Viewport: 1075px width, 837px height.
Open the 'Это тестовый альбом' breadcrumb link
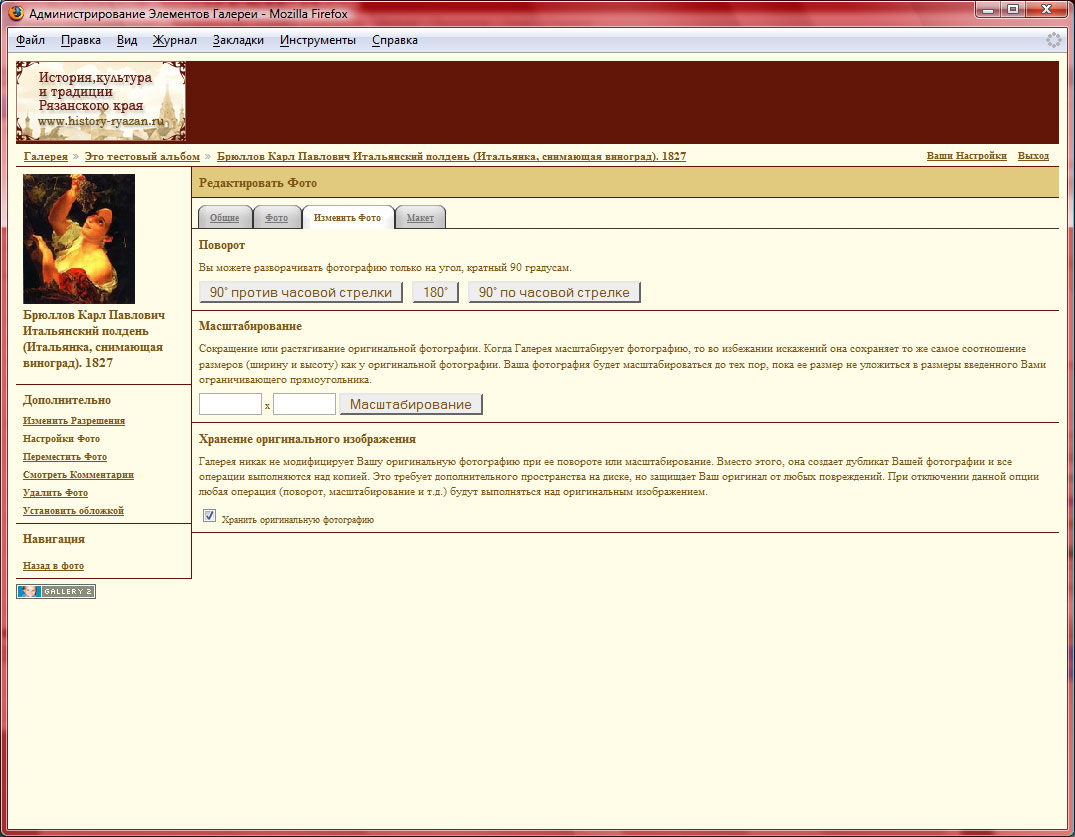[x=142, y=156]
